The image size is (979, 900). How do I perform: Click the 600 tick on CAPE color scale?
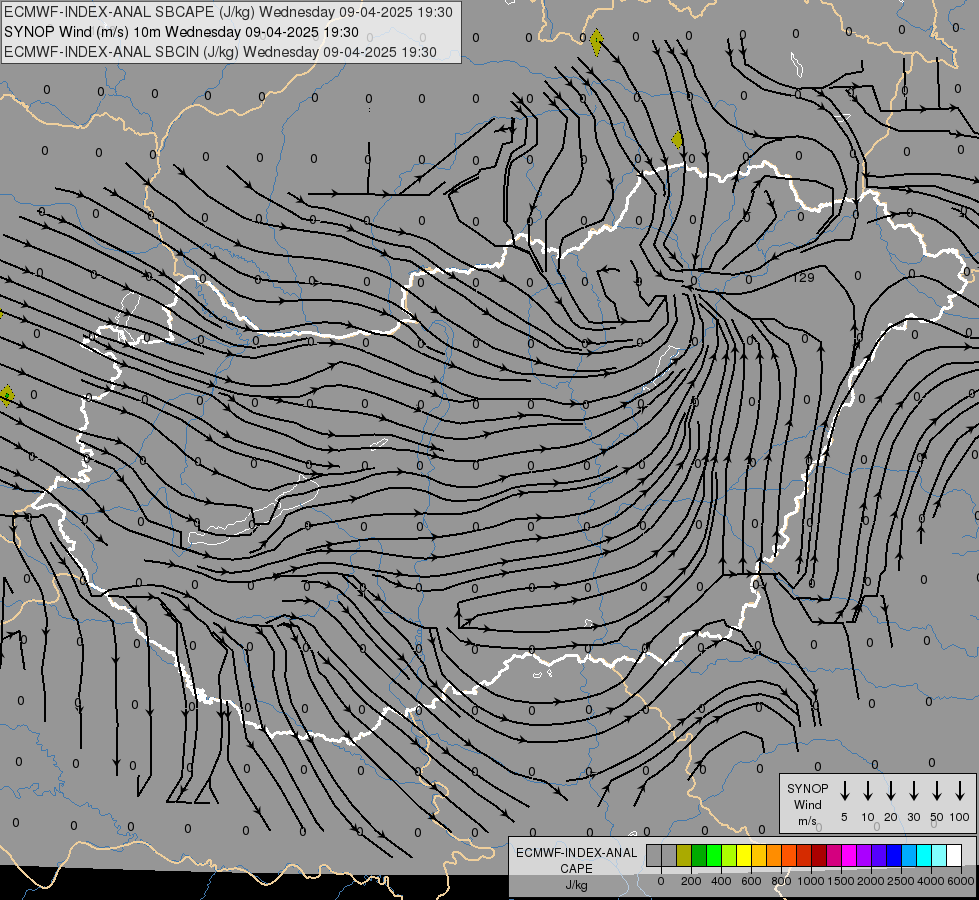coord(751,881)
